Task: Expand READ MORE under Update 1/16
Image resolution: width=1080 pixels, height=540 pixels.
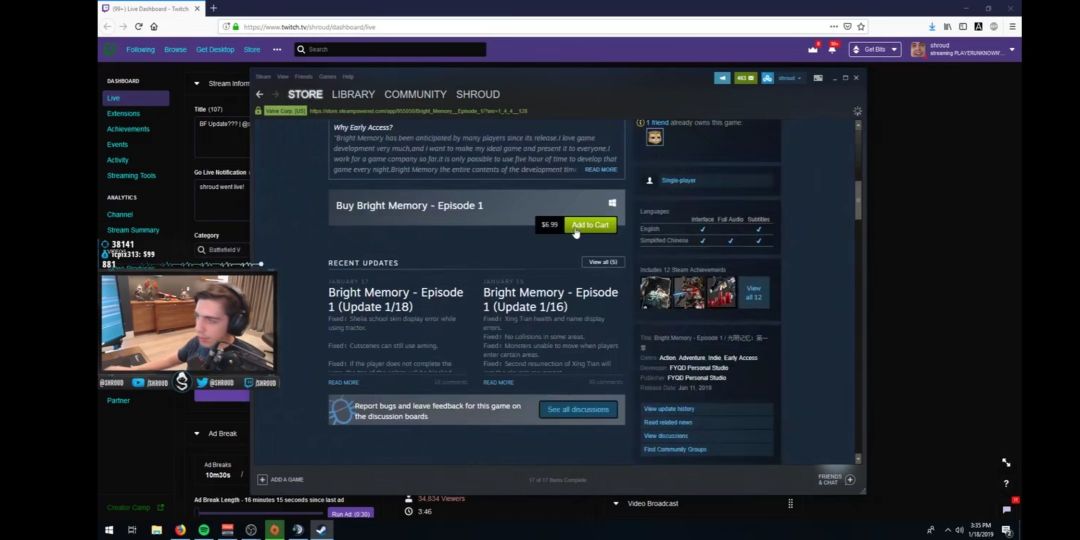Action: 498,382
